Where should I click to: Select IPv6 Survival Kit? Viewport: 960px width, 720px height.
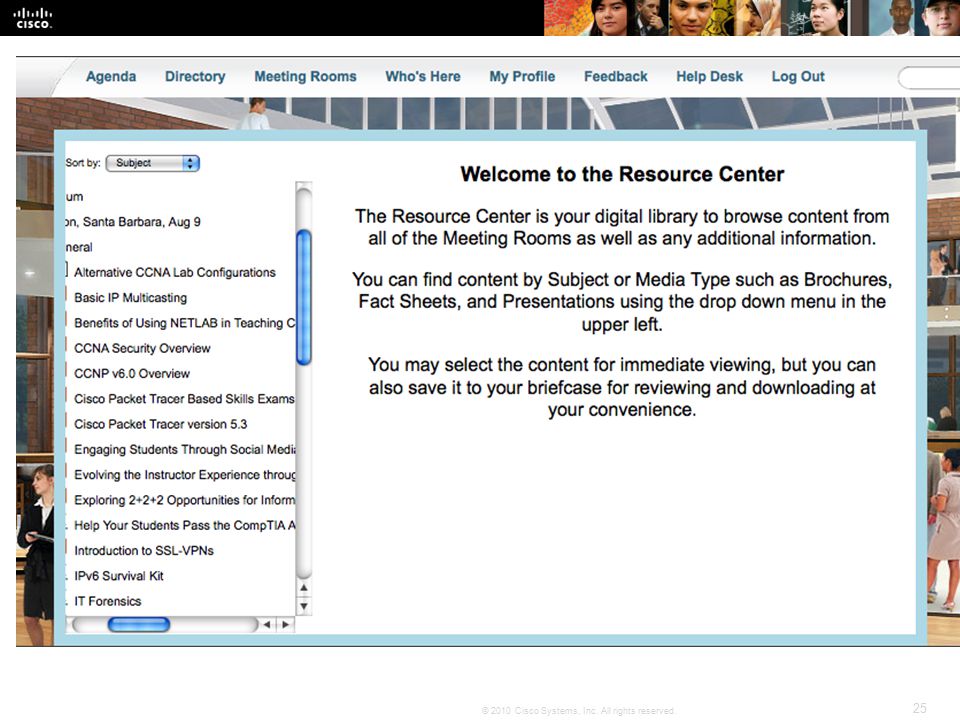click(119, 576)
